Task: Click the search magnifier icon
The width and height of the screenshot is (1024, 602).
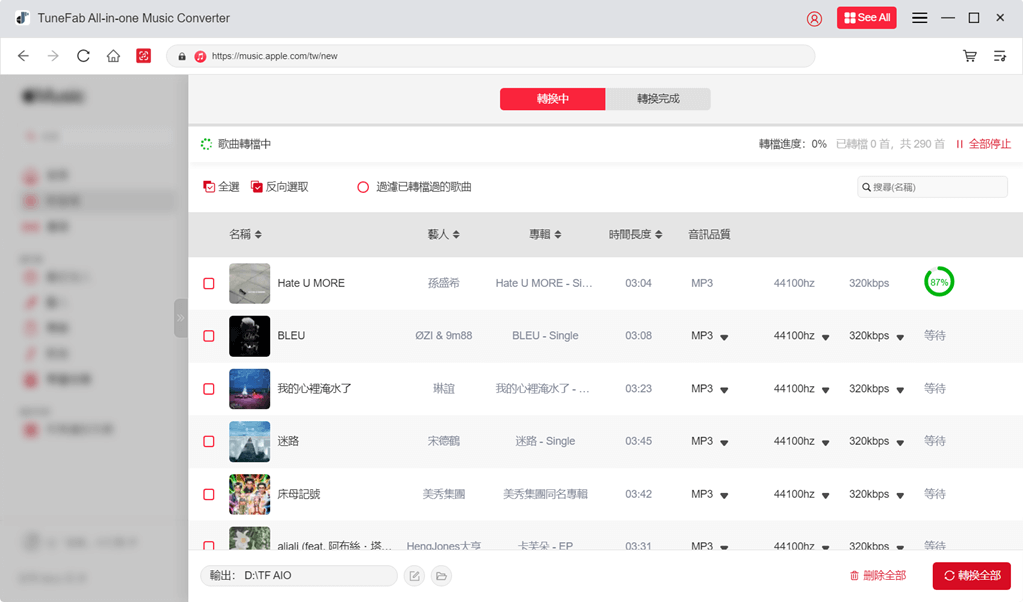Action: pyautogui.click(x=867, y=187)
